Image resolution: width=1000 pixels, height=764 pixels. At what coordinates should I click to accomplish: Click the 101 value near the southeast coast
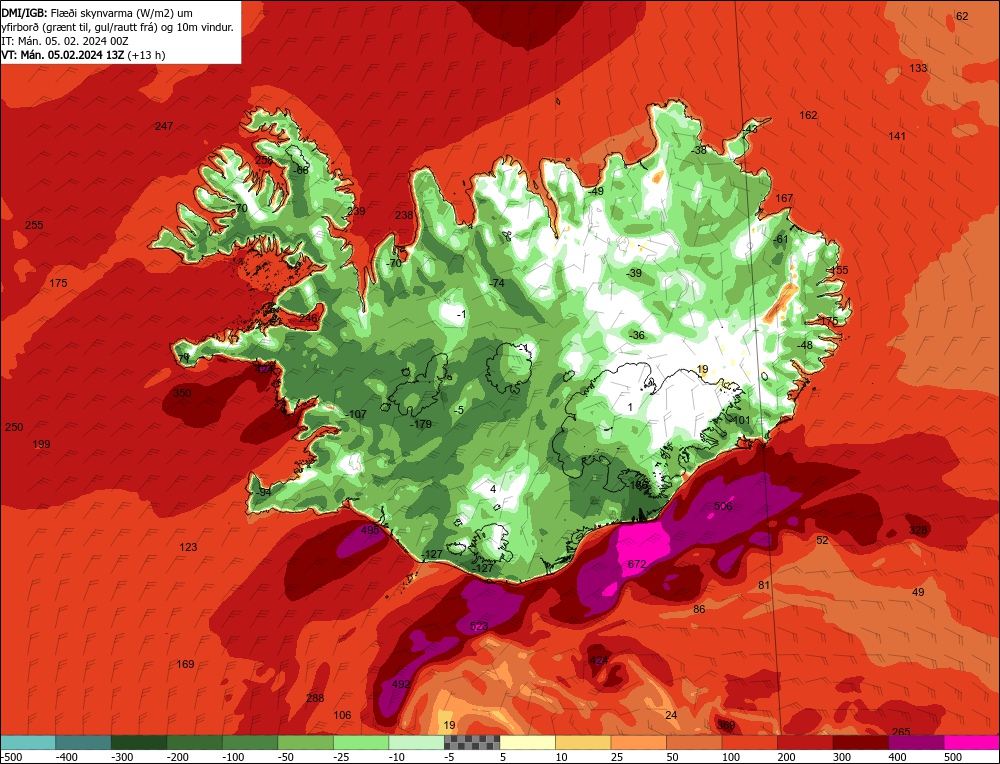pos(741,420)
